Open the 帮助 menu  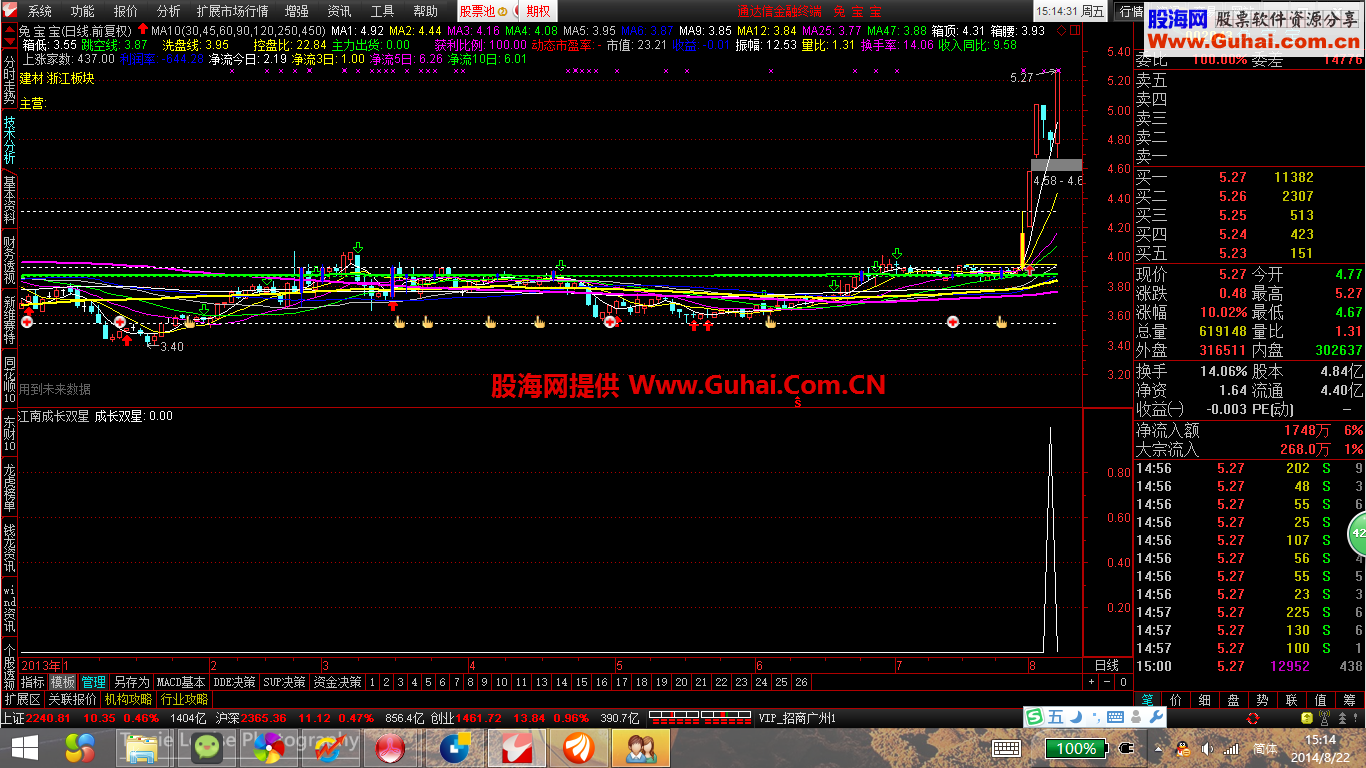coord(425,11)
